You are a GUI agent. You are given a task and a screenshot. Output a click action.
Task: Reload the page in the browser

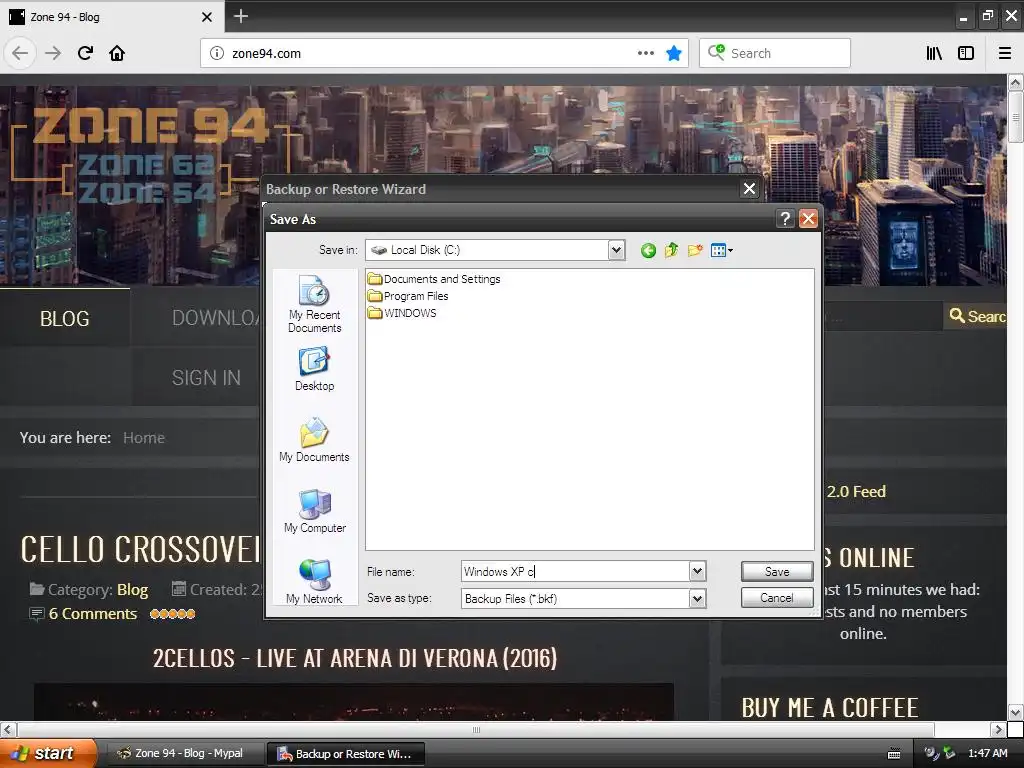85,53
